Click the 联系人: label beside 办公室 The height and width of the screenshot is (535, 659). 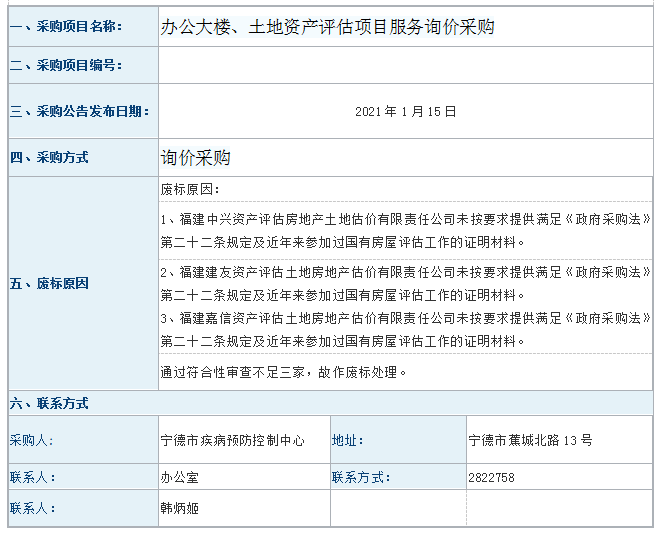coord(32,477)
